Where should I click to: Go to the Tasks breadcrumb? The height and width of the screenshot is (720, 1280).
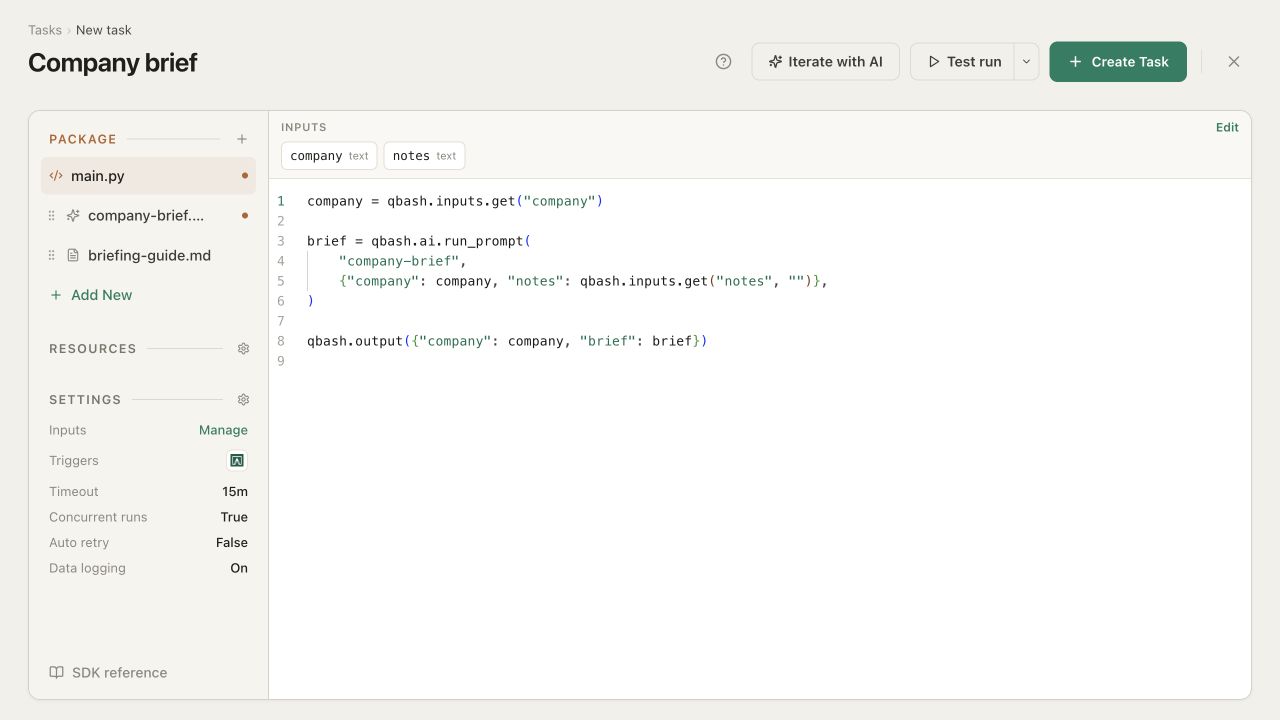tap(45, 30)
